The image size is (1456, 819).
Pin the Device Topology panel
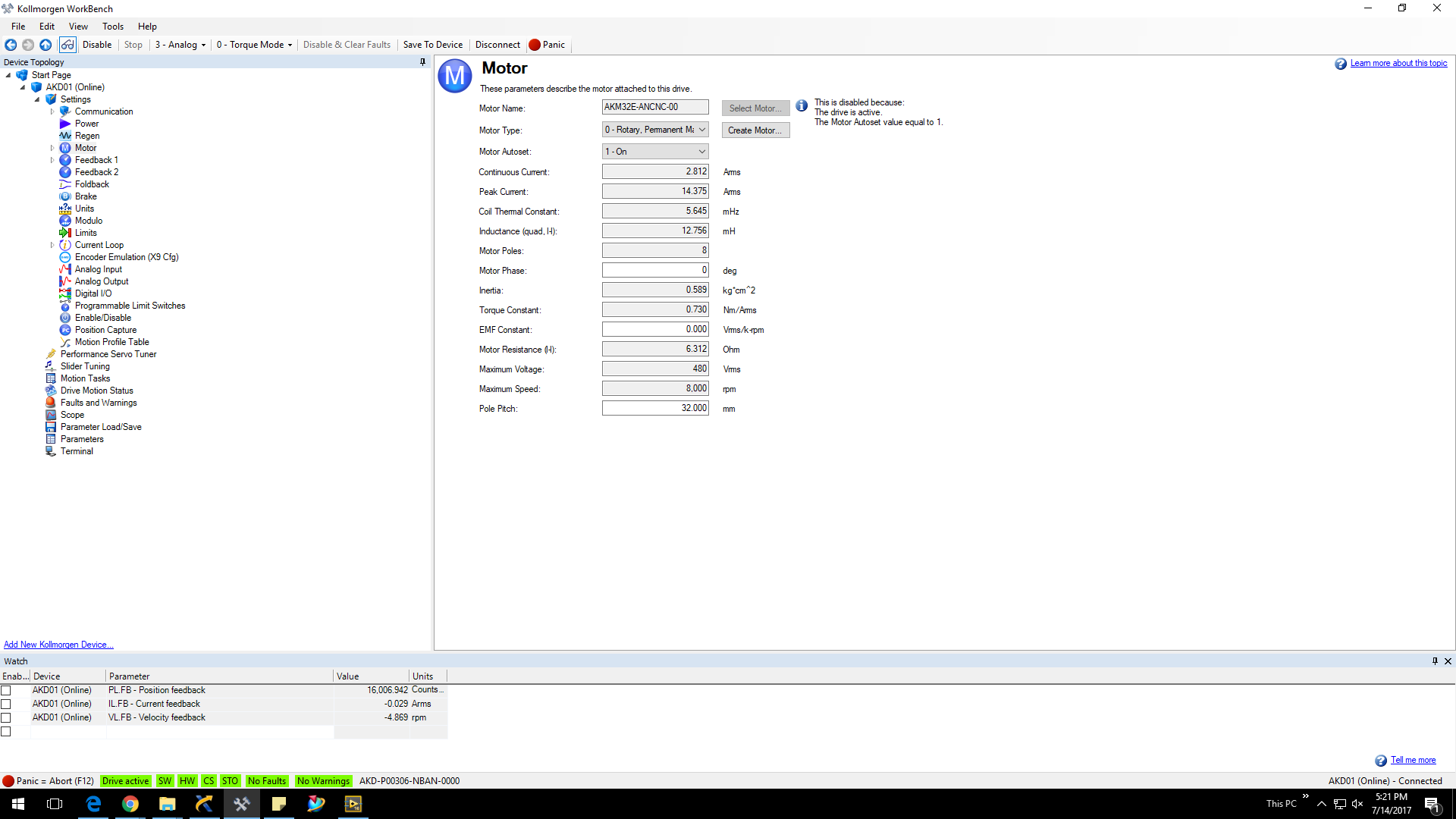point(423,62)
